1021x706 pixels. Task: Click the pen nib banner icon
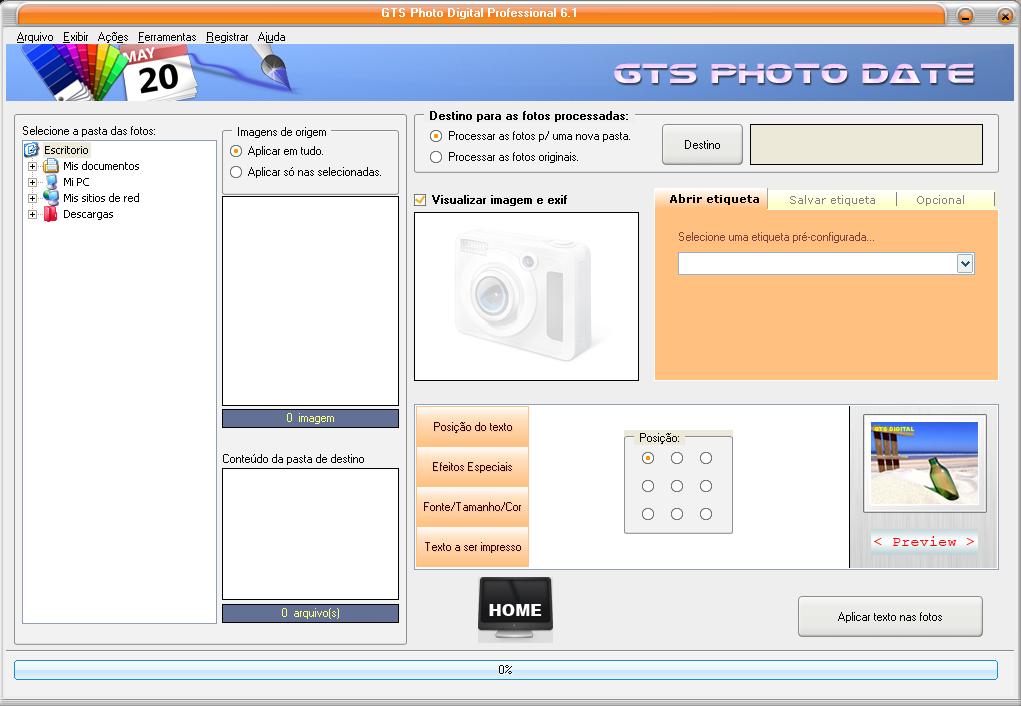pos(277,68)
